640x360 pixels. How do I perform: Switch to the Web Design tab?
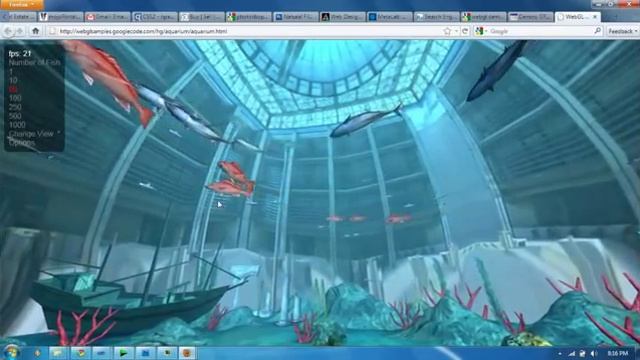click(x=342, y=17)
